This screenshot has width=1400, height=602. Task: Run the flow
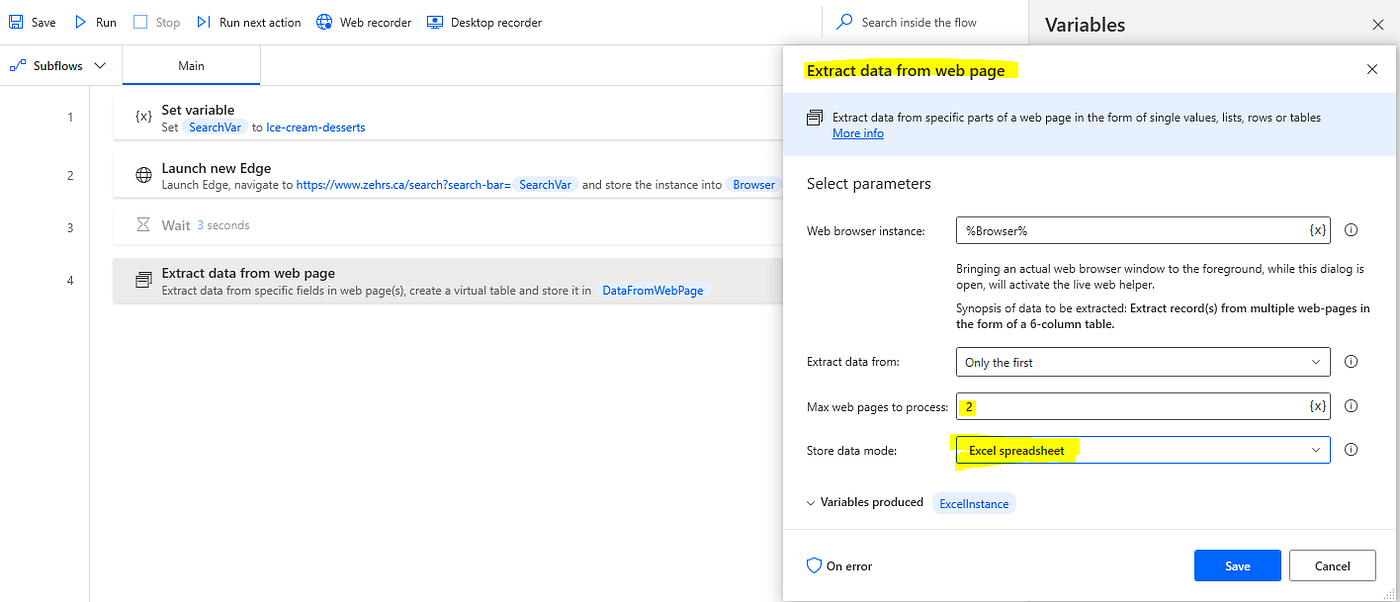[x=94, y=21]
